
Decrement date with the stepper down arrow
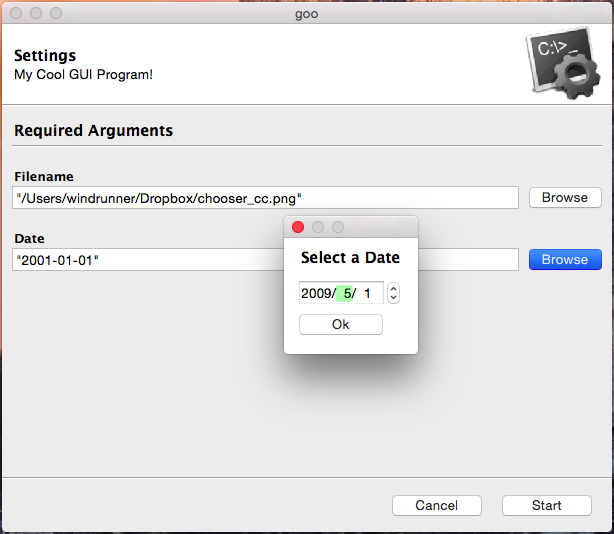pos(393,298)
